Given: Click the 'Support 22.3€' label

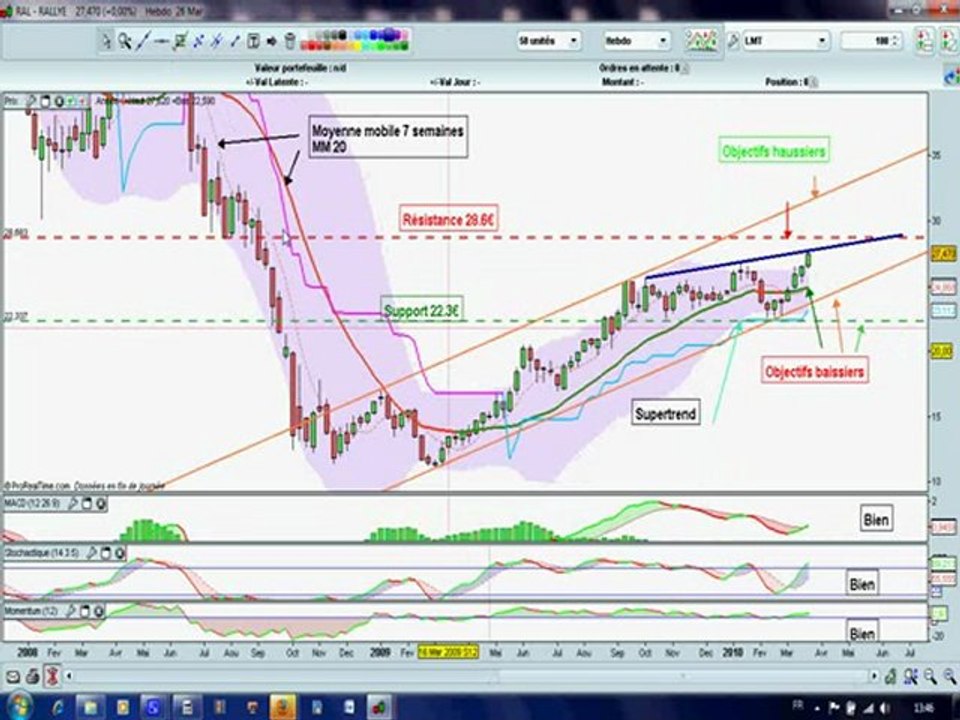Looking at the screenshot, I should (x=421, y=310).
